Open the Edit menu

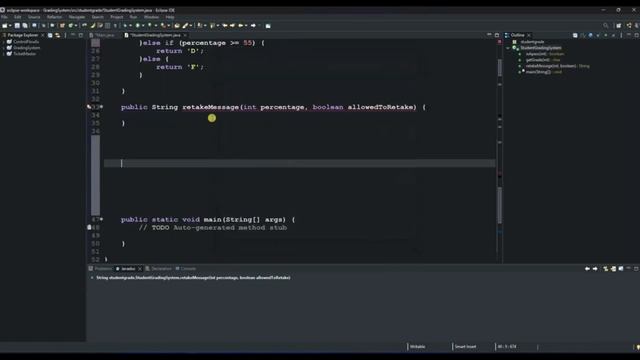[18, 17]
